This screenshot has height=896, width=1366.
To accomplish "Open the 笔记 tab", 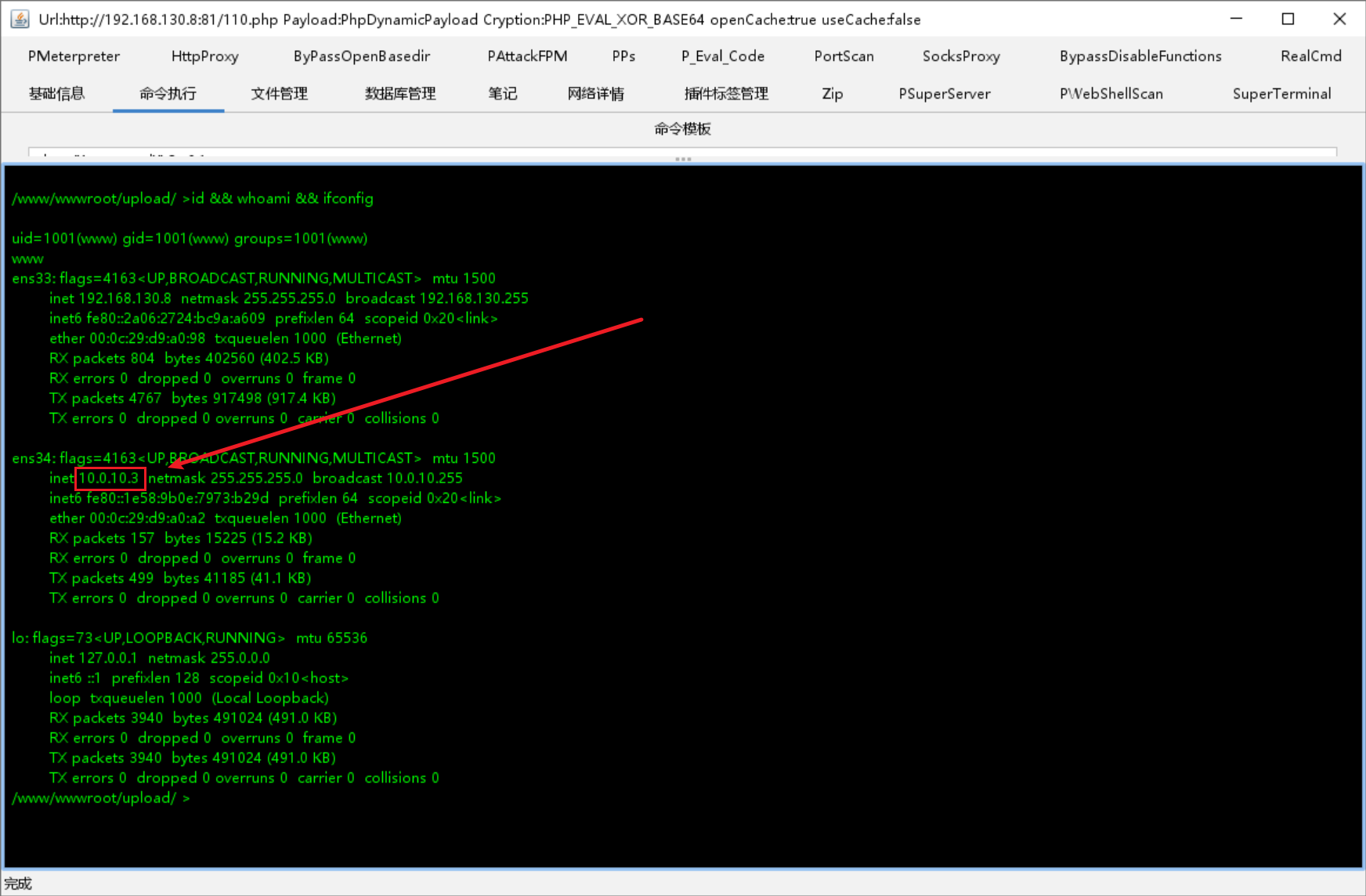I will (503, 94).
